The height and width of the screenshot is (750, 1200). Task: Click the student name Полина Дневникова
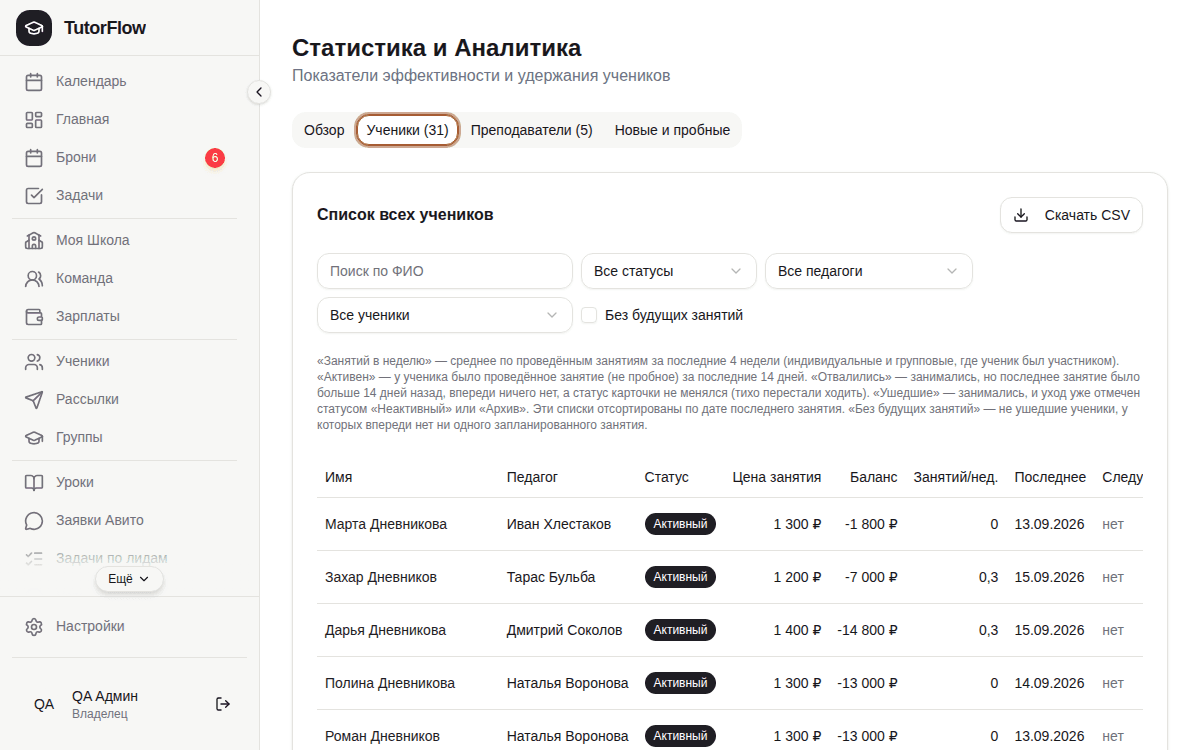click(x=390, y=683)
